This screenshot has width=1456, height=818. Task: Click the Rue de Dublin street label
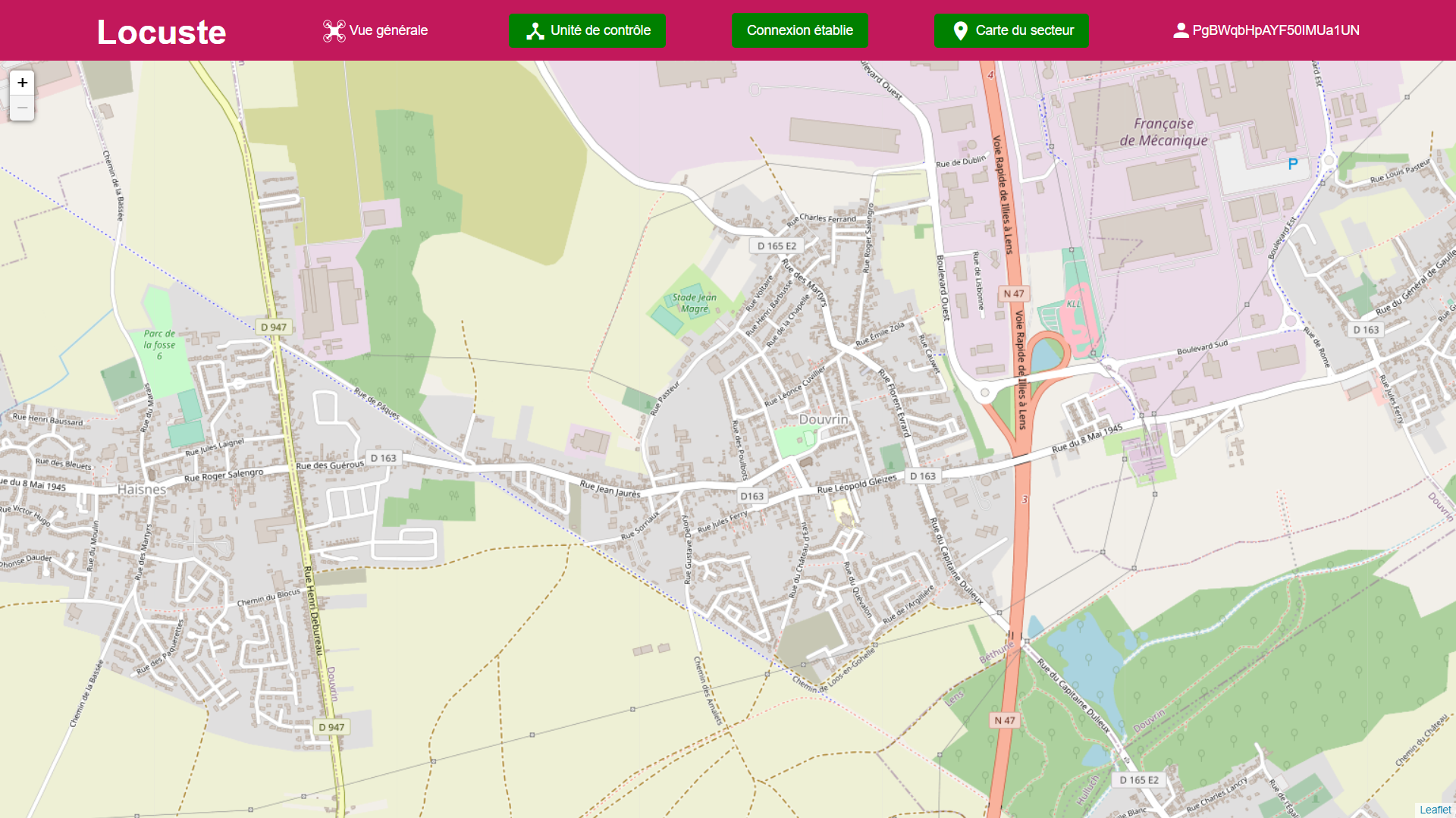(x=961, y=161)
